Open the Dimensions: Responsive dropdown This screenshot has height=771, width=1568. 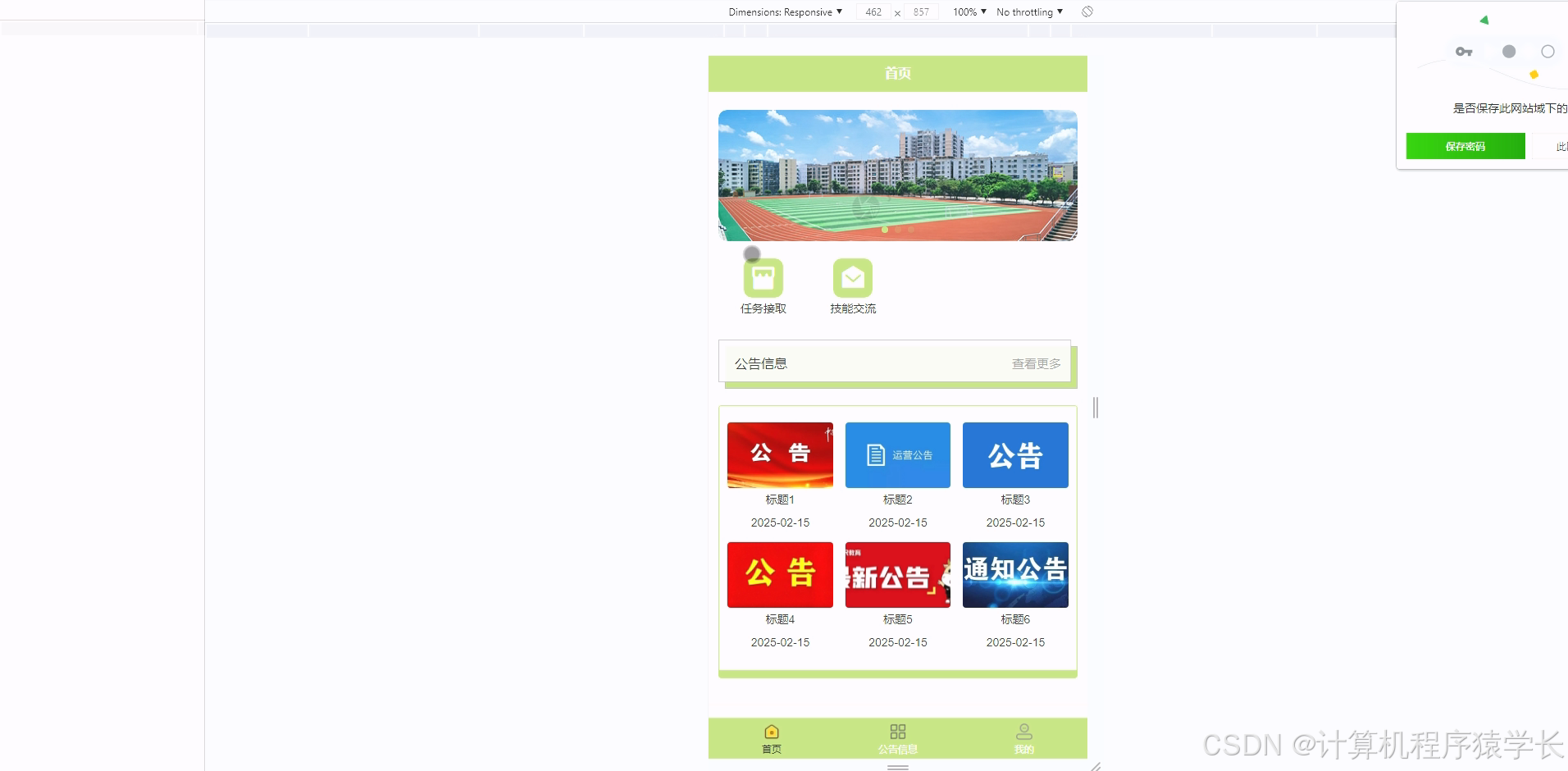click(784, 11)
